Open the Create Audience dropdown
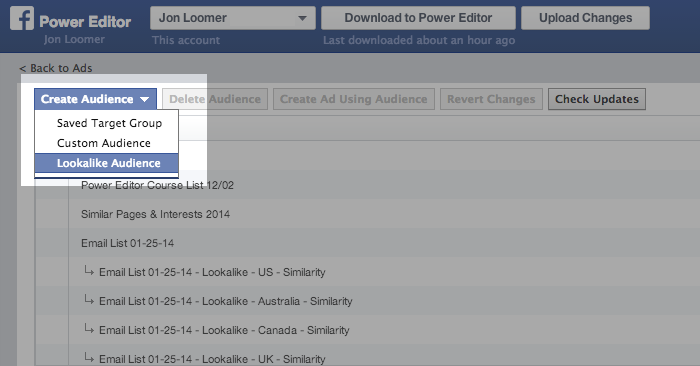700x366 pixels. [x=96, y=99]
